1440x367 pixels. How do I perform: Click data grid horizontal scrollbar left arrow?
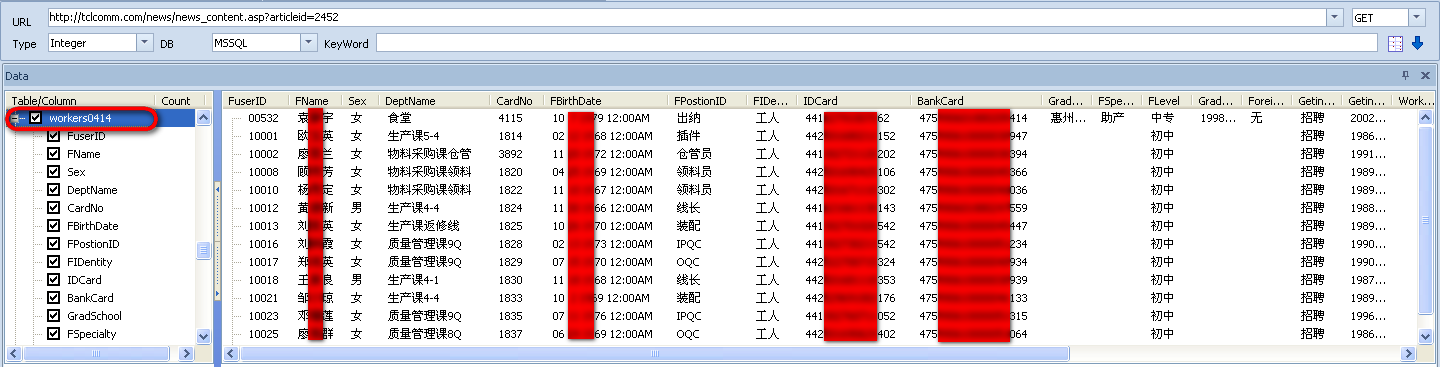point(230,353)
